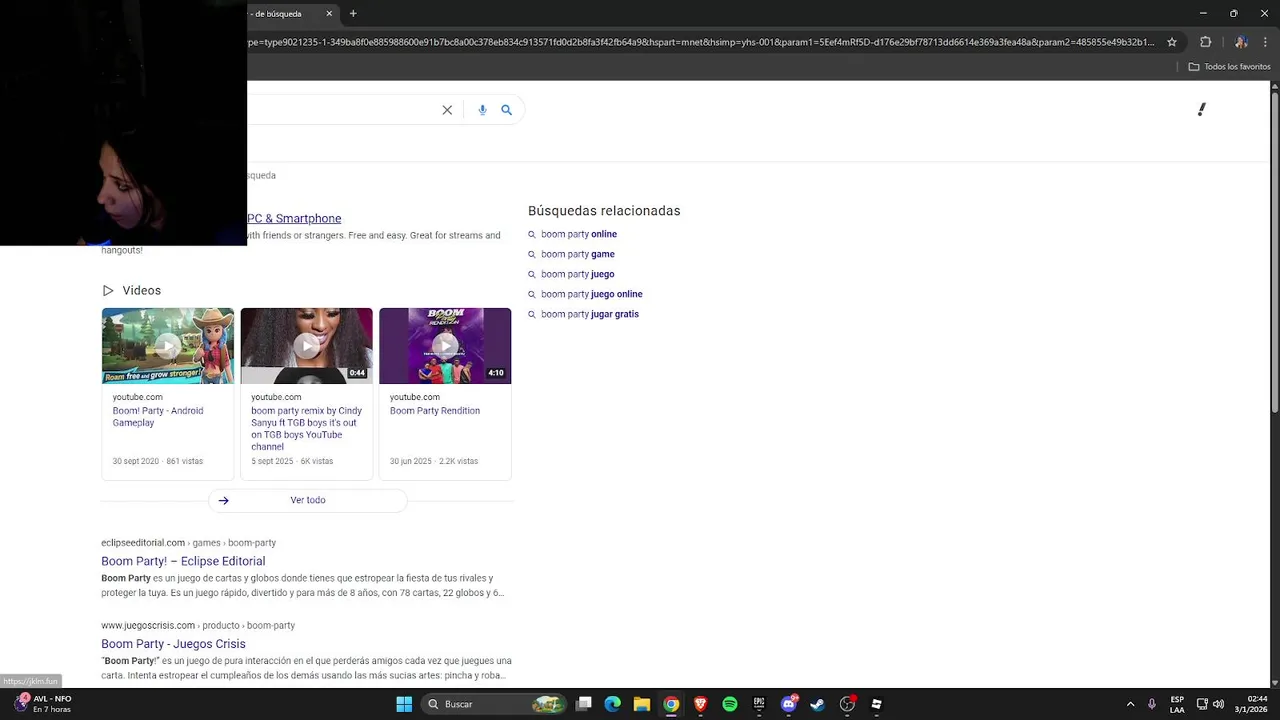The width and height of the screenshot is (1280, 720).
Task: Select related search 'boom party juego'
Action: click(578, 274)
